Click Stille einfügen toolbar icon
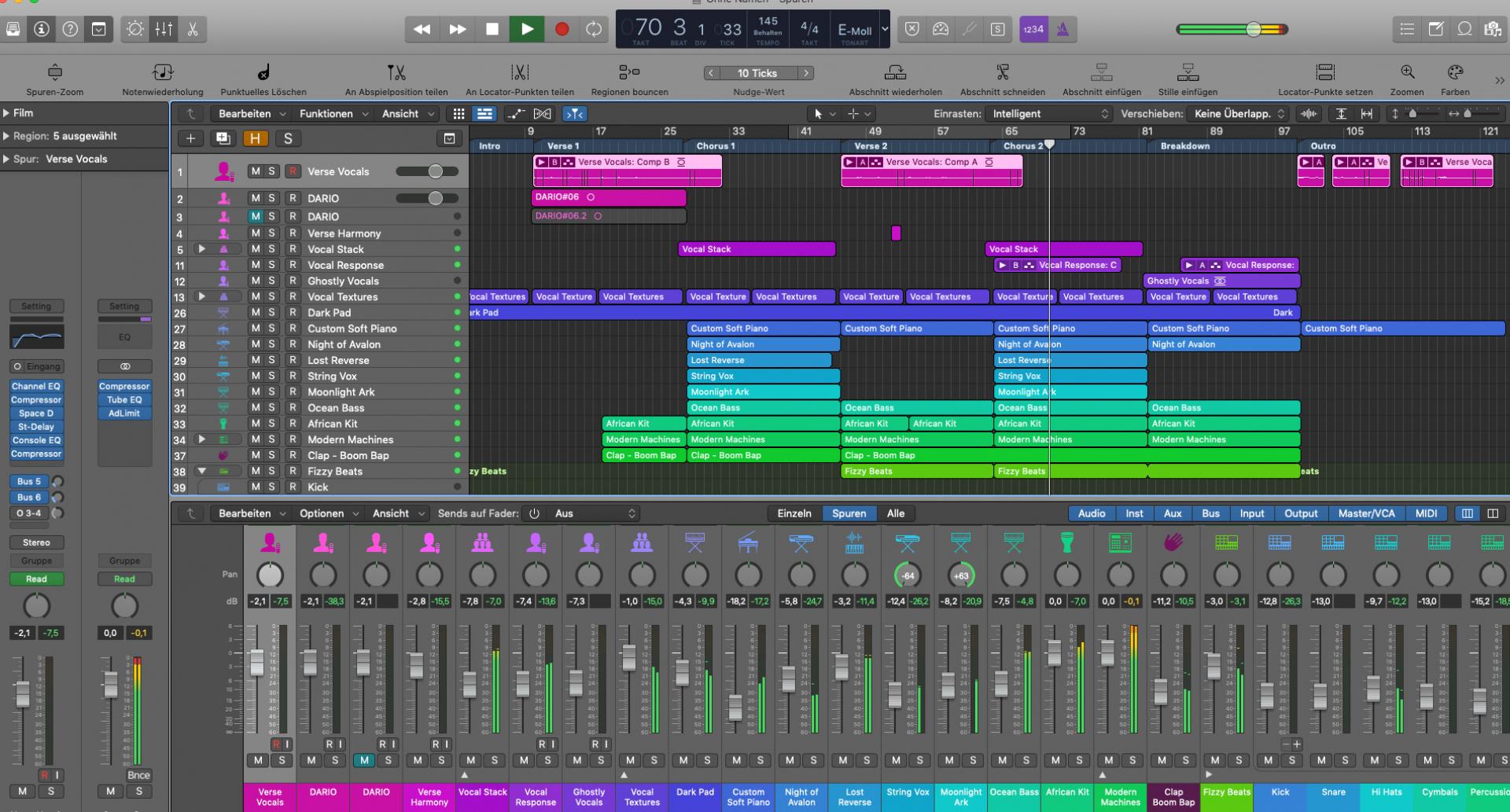Image resolution: width=1510 pixels, height=812 pixels. coord(1188,72)
